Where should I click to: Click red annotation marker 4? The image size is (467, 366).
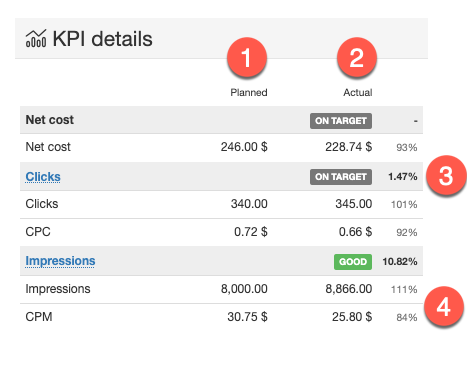(x=444, y=307)
